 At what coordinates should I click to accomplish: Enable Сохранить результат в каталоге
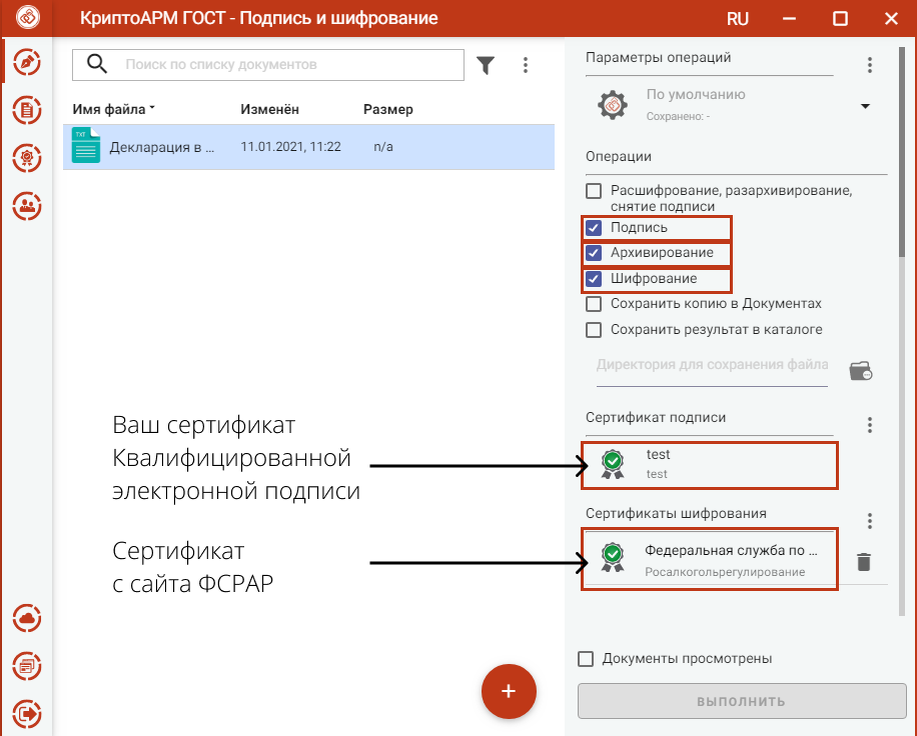pos(594,330)
